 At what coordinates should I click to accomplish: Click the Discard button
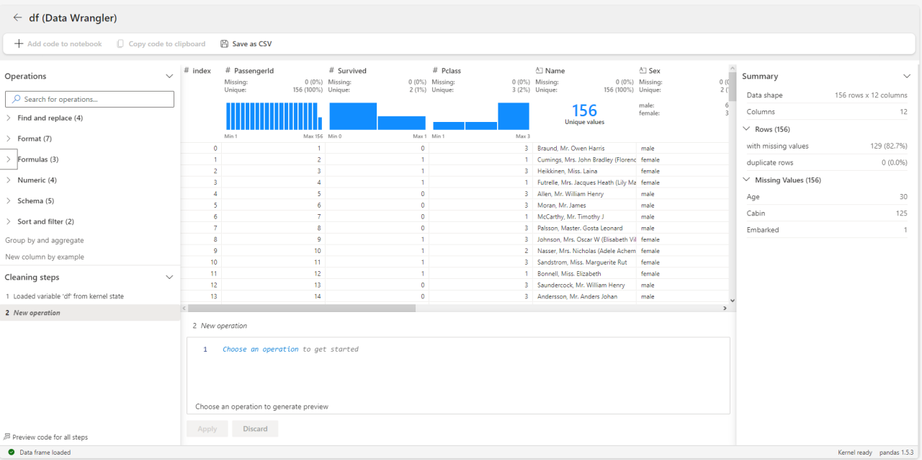[x=255, y=429]
